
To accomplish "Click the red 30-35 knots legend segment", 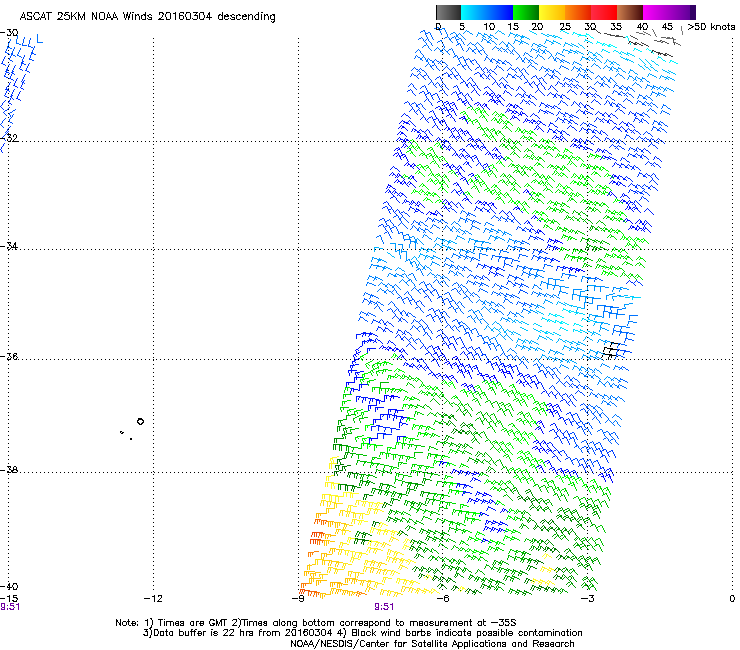I will 604,12.
